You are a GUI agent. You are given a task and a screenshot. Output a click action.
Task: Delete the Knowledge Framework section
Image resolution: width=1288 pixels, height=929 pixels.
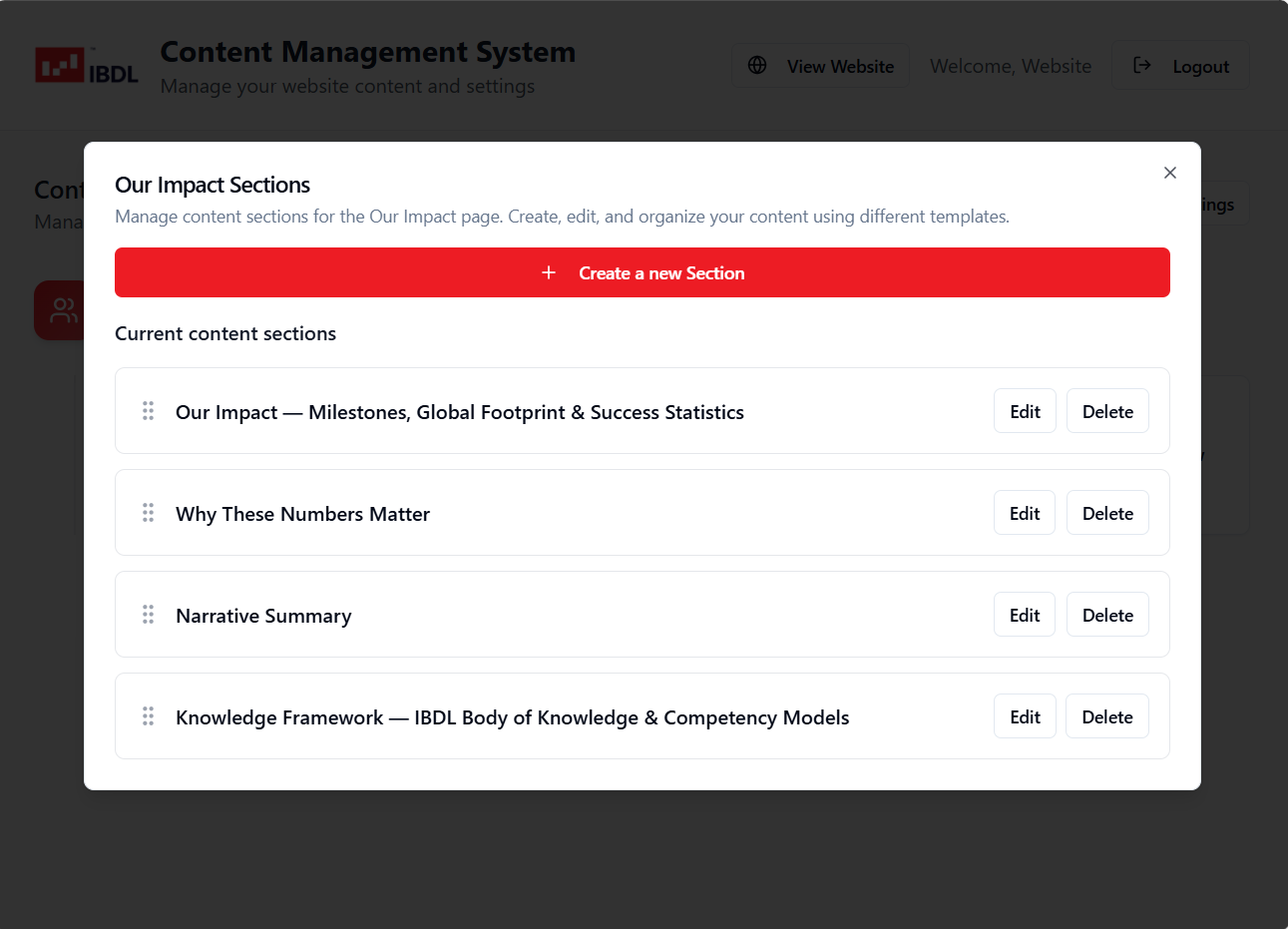pos(1107,716)
